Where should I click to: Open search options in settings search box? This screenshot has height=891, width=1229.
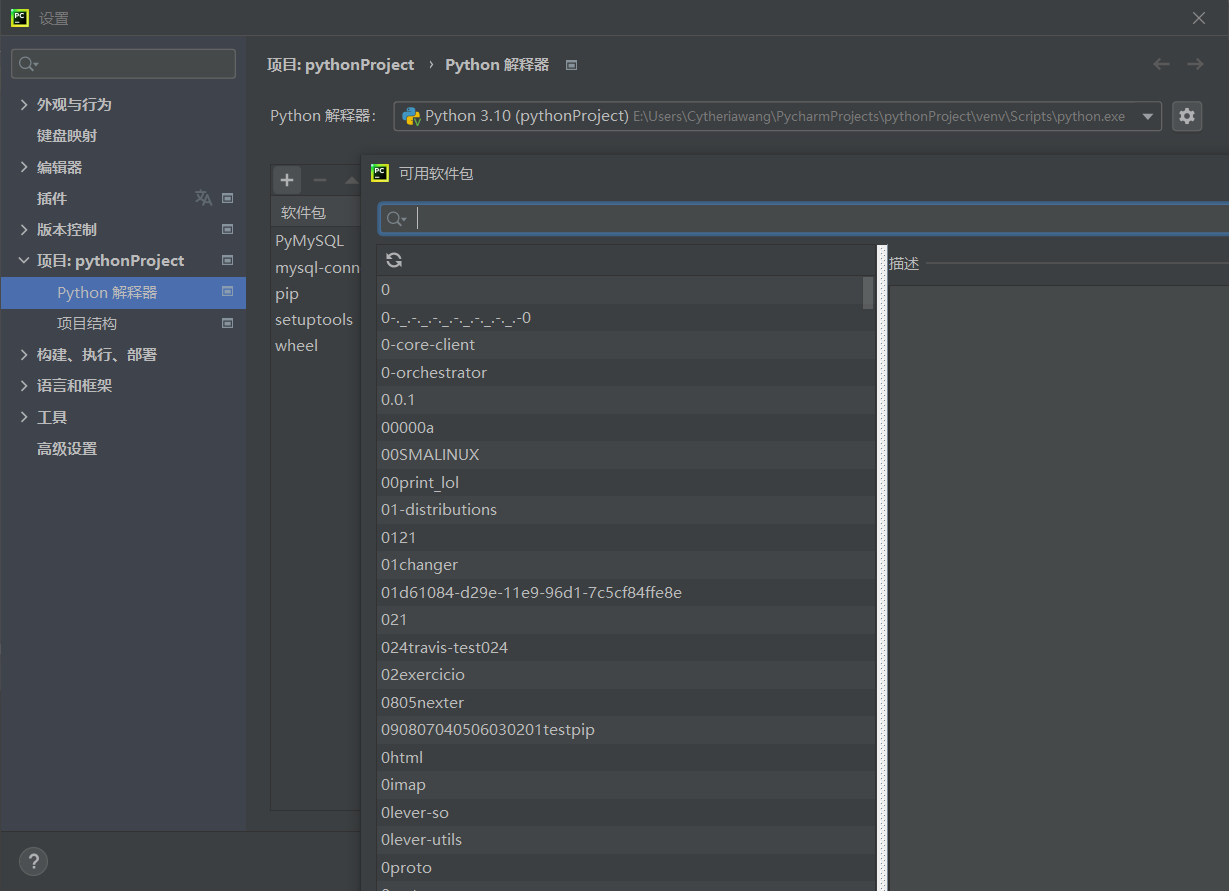click(29, 64)
